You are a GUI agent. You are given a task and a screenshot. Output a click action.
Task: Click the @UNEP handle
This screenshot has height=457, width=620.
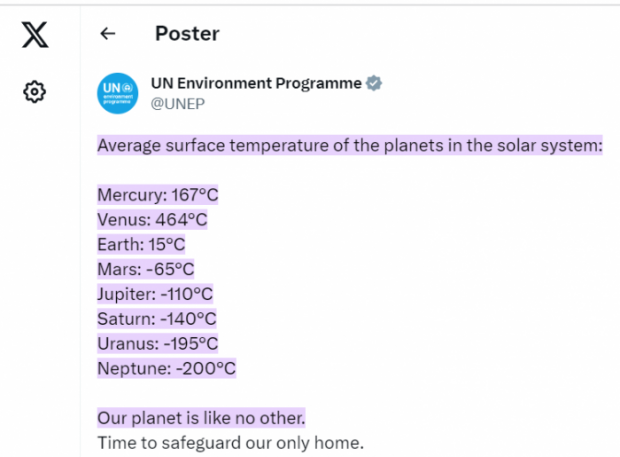pos(179,103)
